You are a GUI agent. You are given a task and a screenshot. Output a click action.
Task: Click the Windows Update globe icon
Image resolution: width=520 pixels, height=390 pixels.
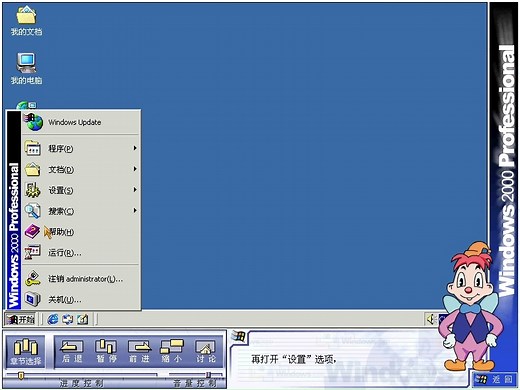coord(33,122)
